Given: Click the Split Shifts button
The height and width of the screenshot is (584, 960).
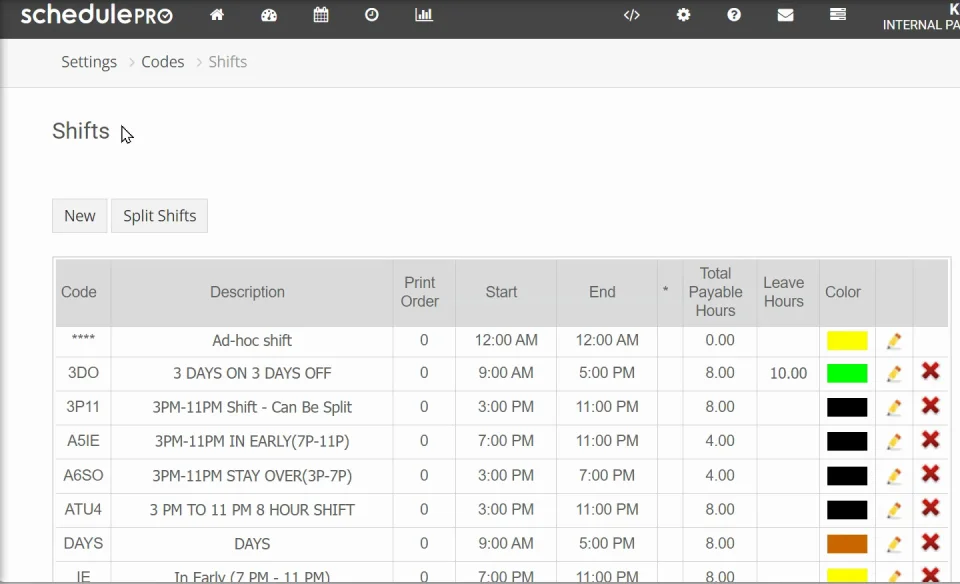Looking at the screenshot, I should click(x=159, y=216).
